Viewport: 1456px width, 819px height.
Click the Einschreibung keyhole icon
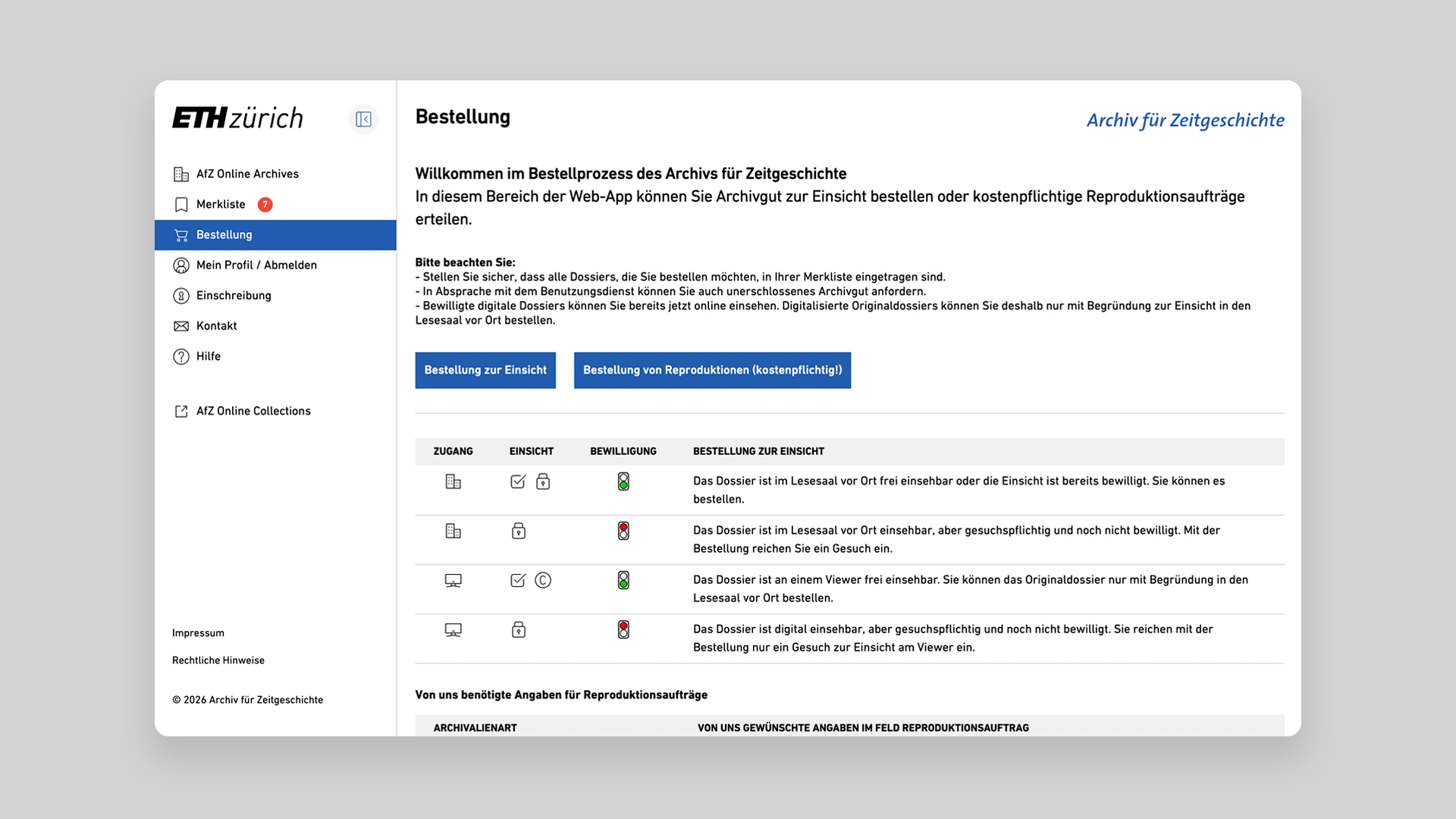pos(181,296)
